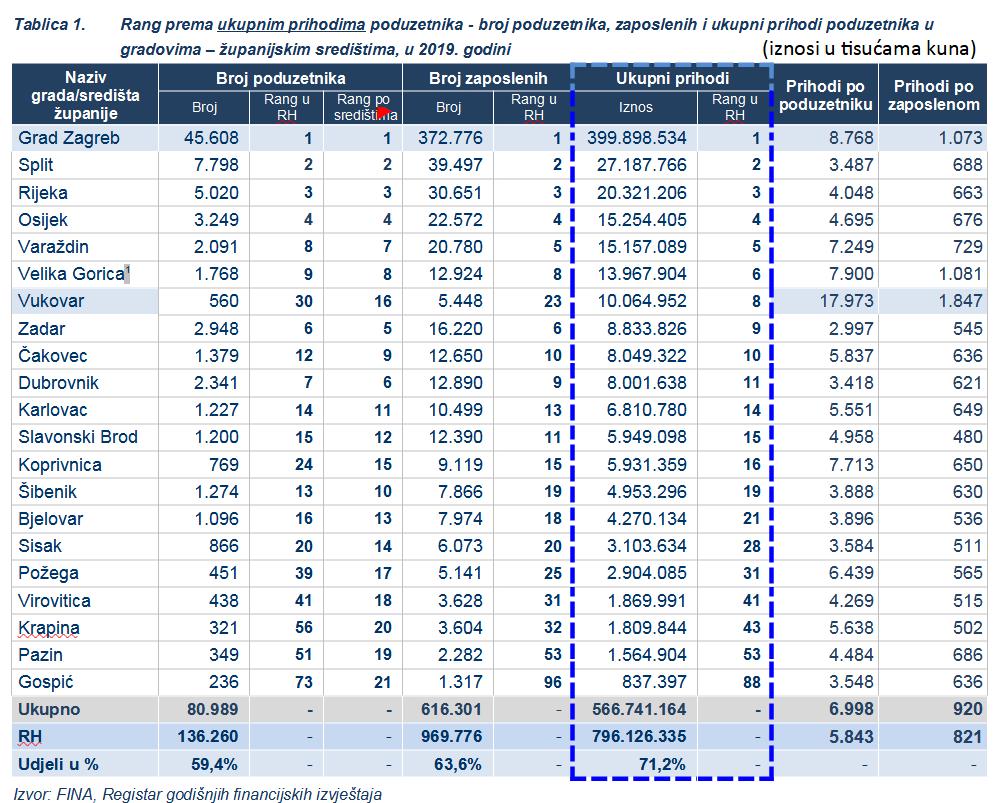The width and height of the screenshot is (995, 803).
Task: Select the Grad Zagreb city name cell
Action: pyautogui.click(x=84, y=138)
